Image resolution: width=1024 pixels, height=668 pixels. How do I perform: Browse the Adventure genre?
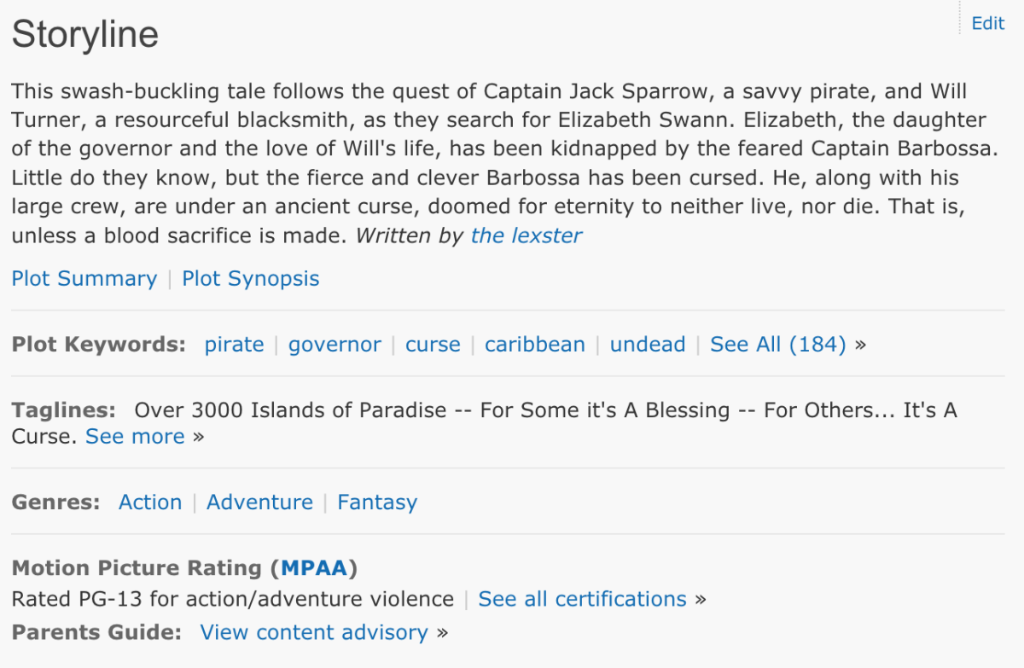pos(259,502)
